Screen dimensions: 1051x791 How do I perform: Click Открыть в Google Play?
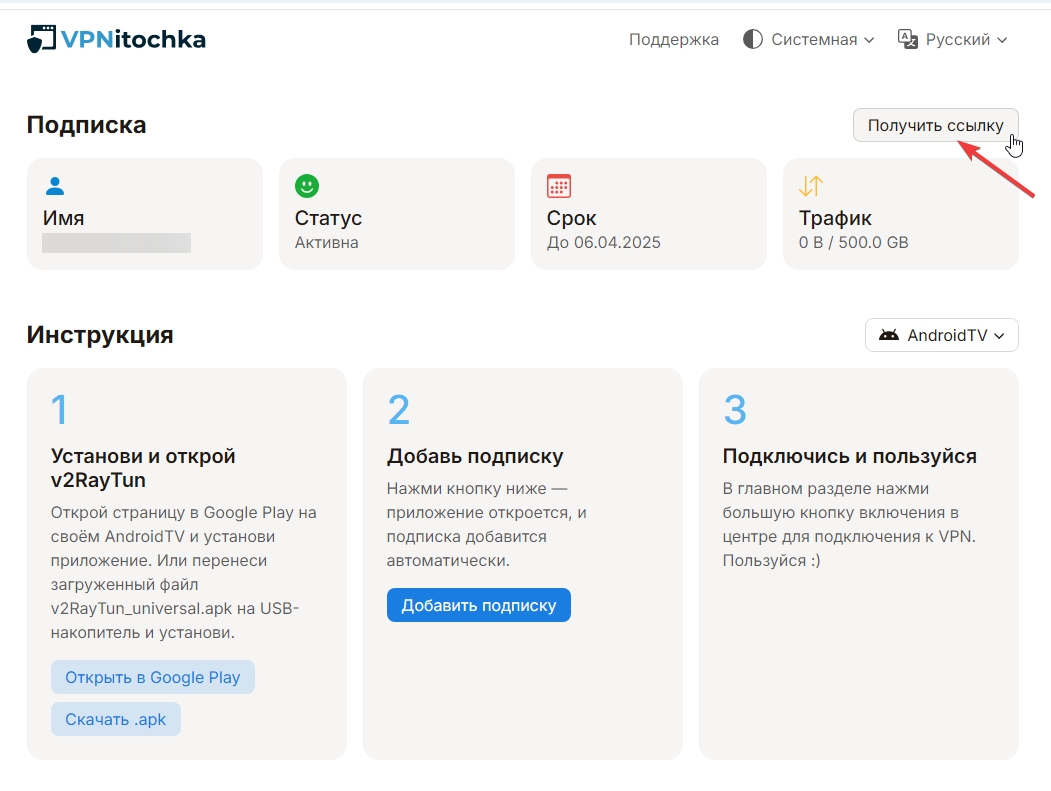click(x=153, y=677)
